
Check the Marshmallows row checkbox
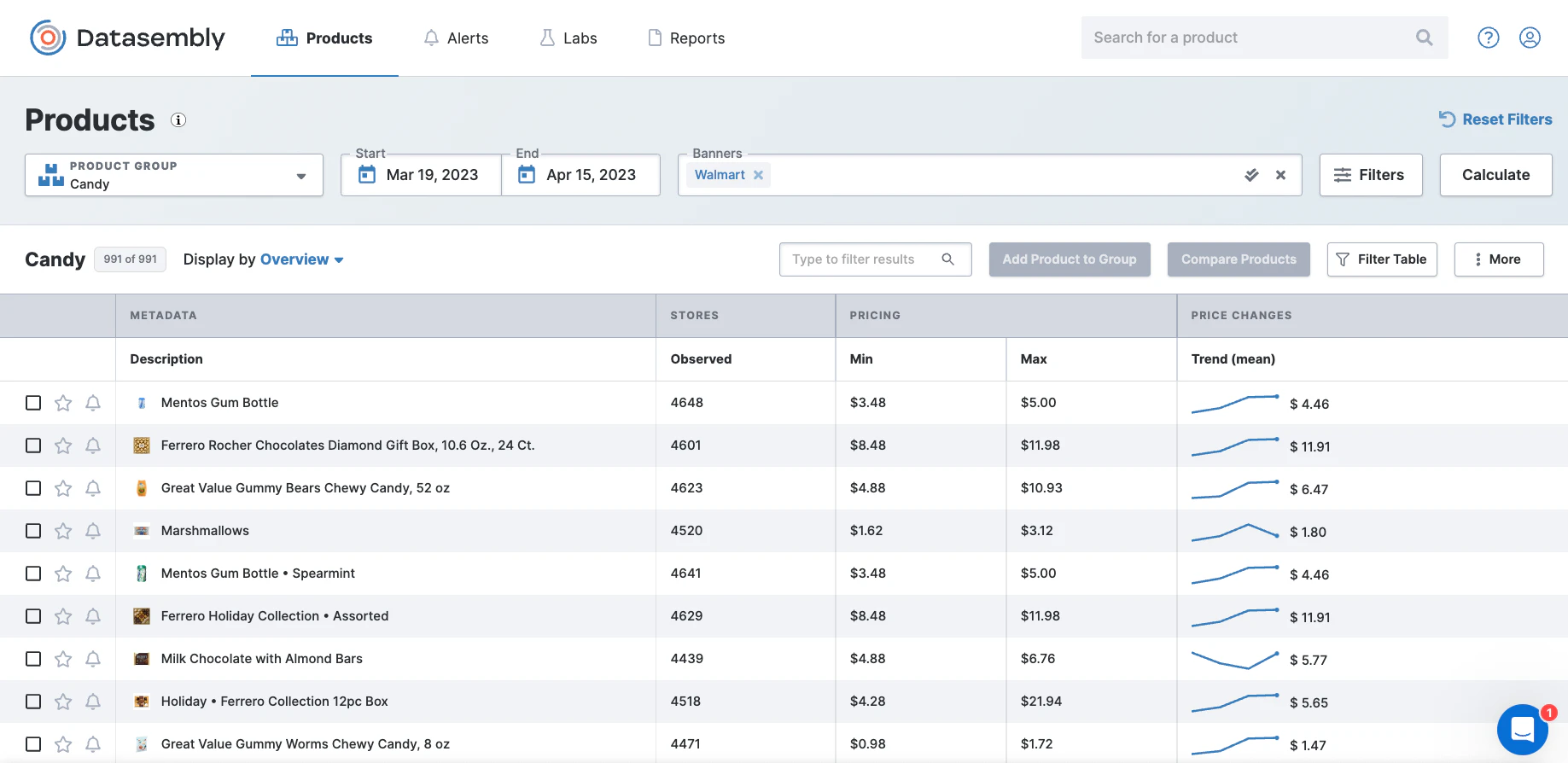point(33,531)
